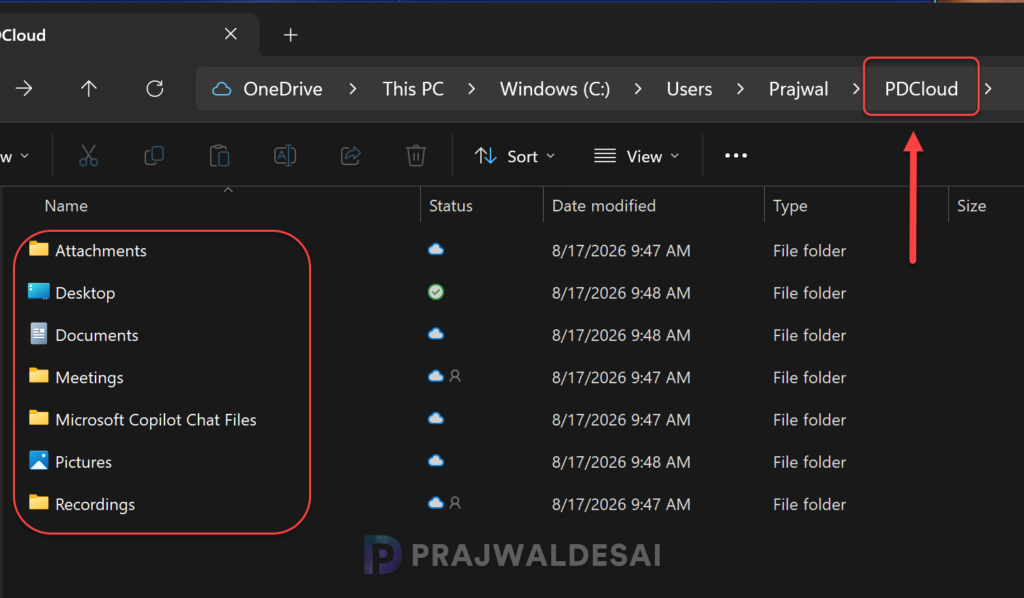Click the Share icon in toolbar
This screenshot has width=1024, height=598.
pyautogui.click(x=351, y=156)
